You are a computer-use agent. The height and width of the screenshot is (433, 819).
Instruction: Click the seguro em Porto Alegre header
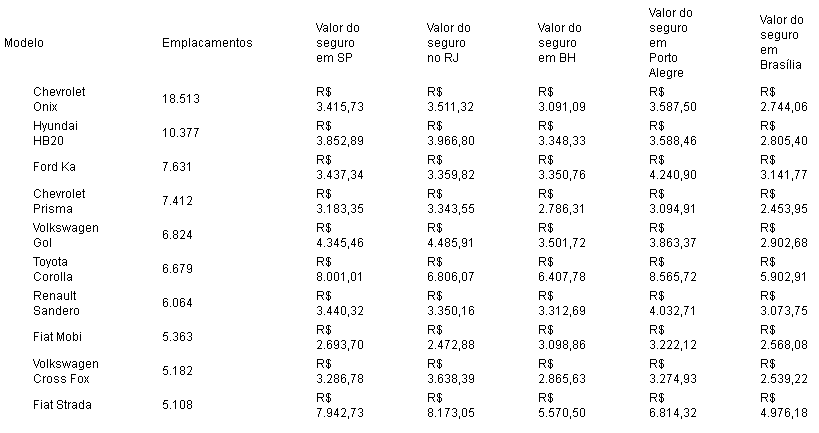[x=670, y=43]
